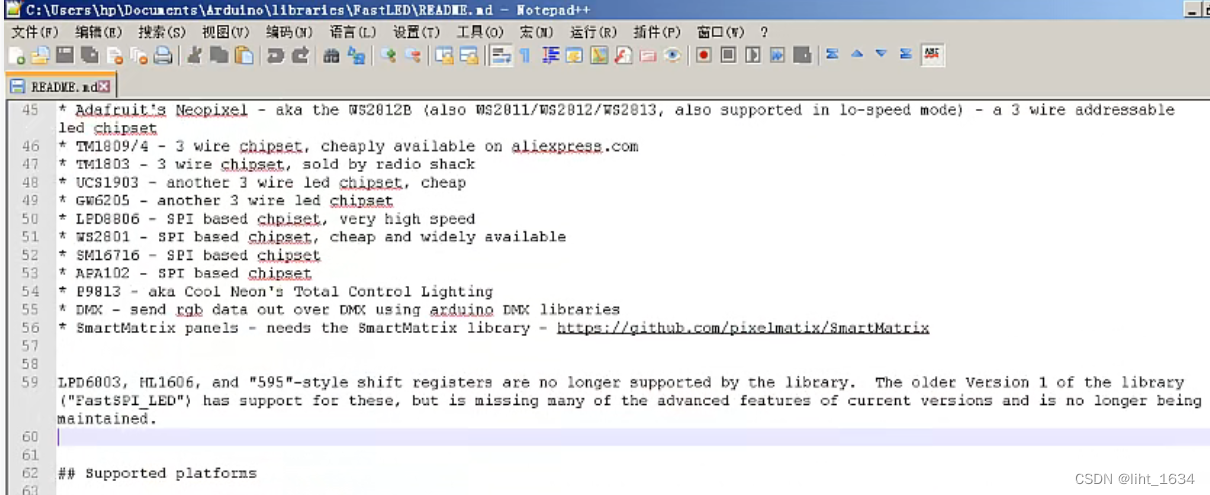Open the 编辑(E) menu
The width and height of the screenshot is (1210, 495).
[97, 32]
